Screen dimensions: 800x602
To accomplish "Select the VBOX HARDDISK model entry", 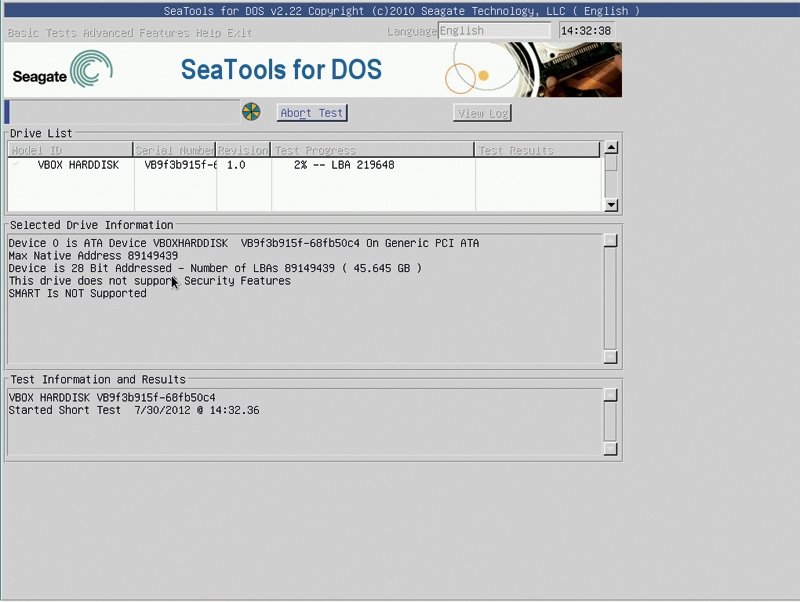I will (78, 165).
